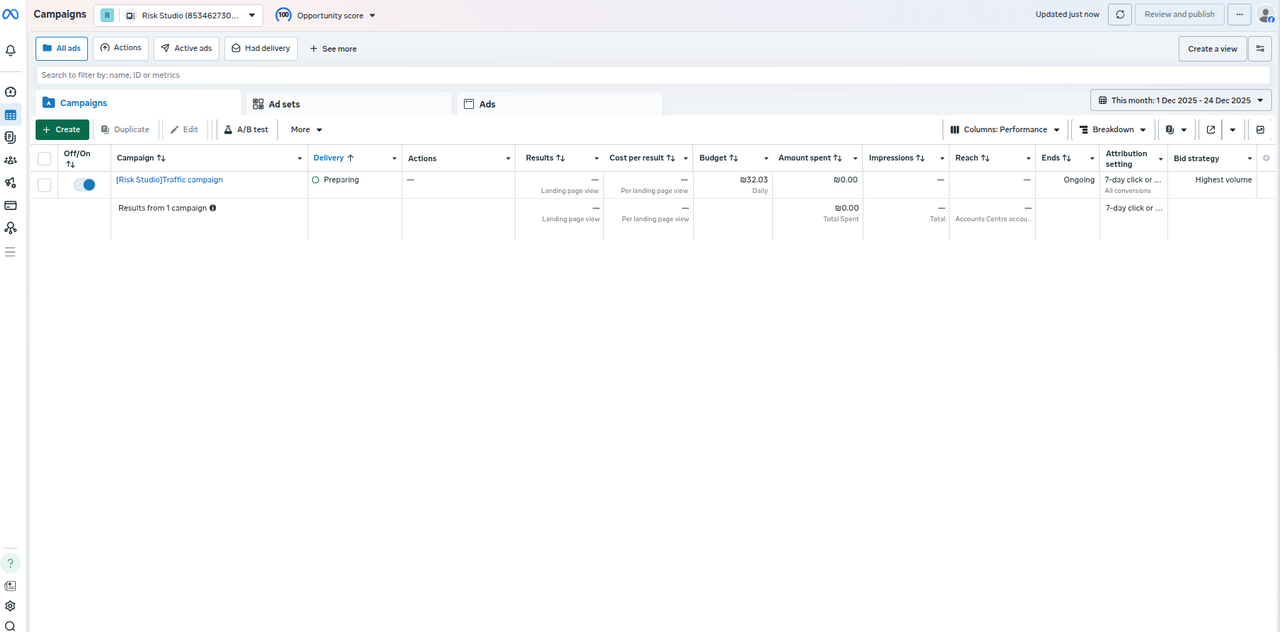The image size is (1280, 632).
Task: Check the Risk Studio Traffic campaign checkbox
Action: click(x=44, y=185)
